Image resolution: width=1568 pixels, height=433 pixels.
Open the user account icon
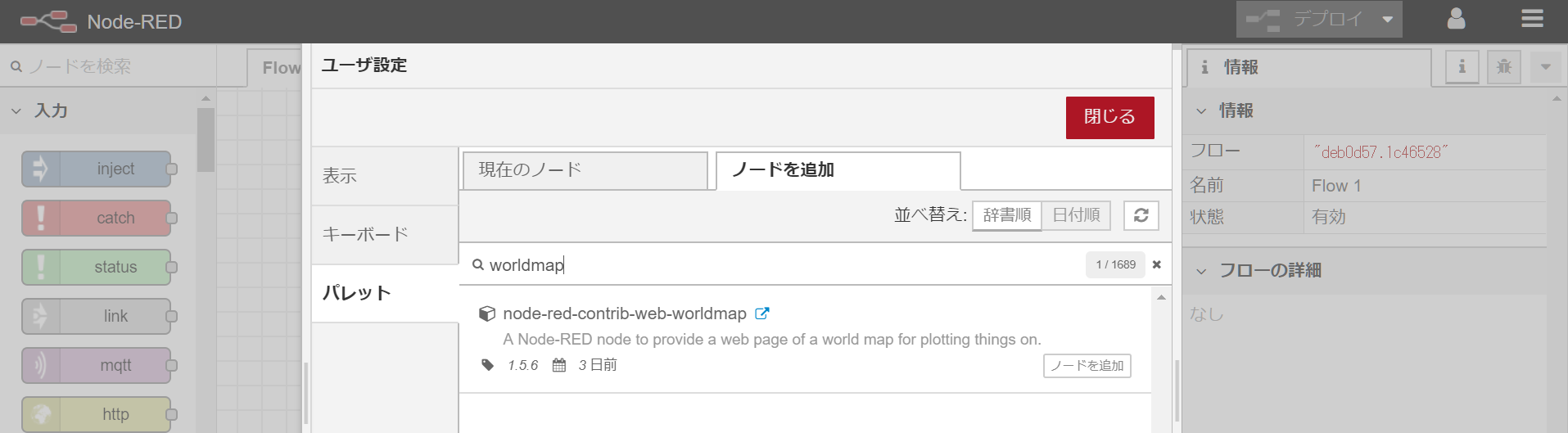point(1456,20)
